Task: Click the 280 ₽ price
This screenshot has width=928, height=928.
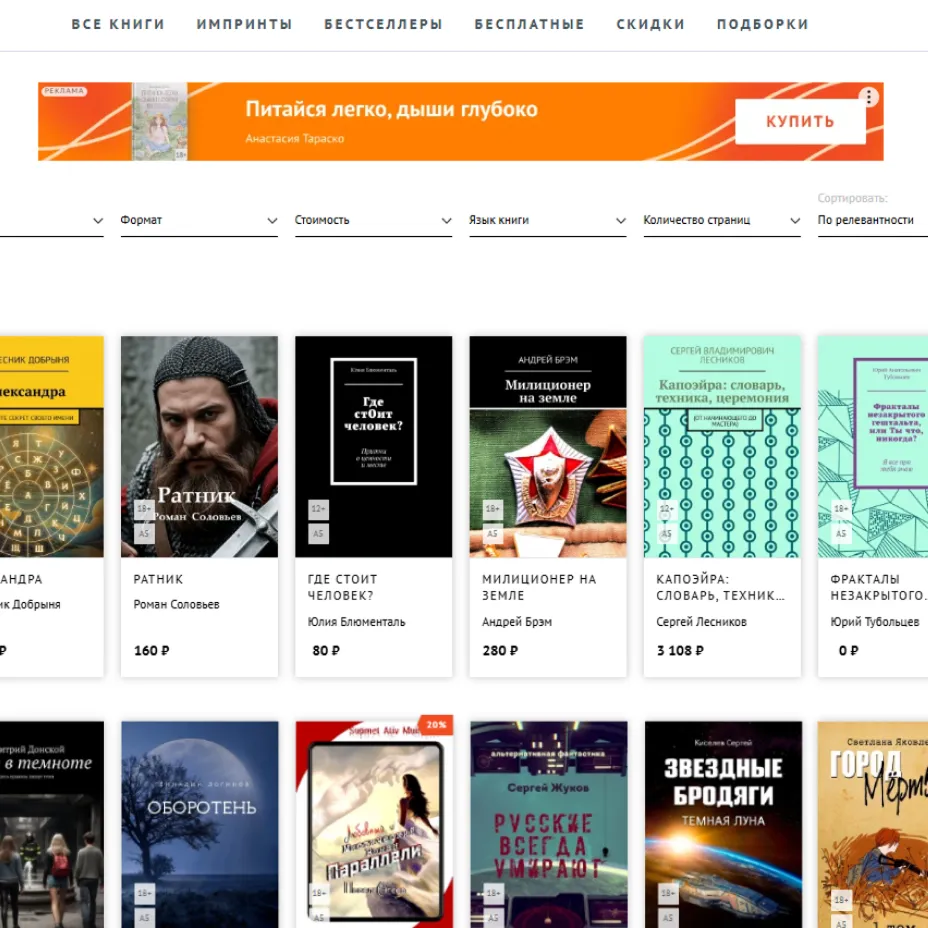Action: 500,650
